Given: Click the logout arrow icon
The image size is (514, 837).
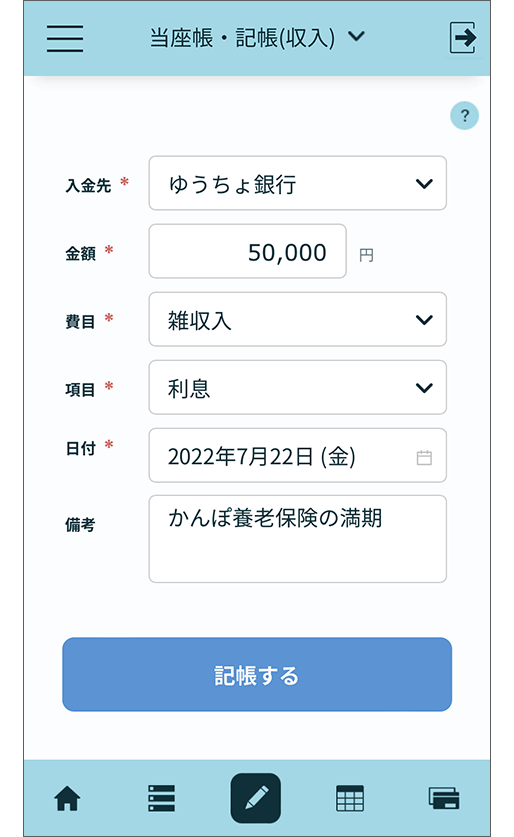Looking at the screenshot, I should tap(463, 37).
